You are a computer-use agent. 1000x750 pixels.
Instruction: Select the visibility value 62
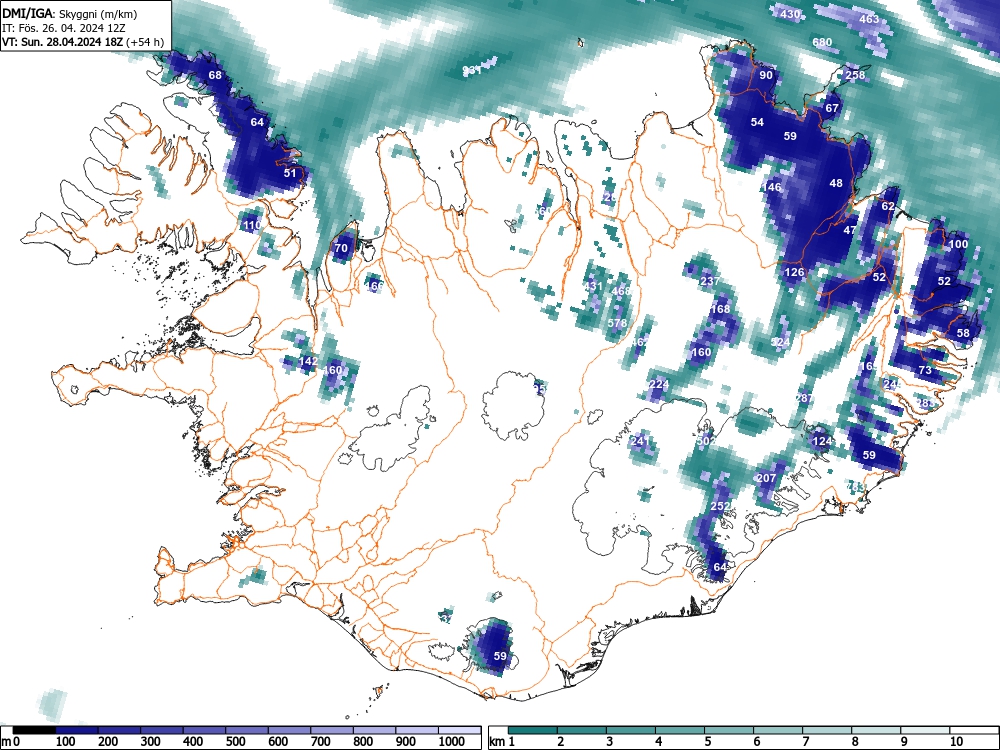888,206
